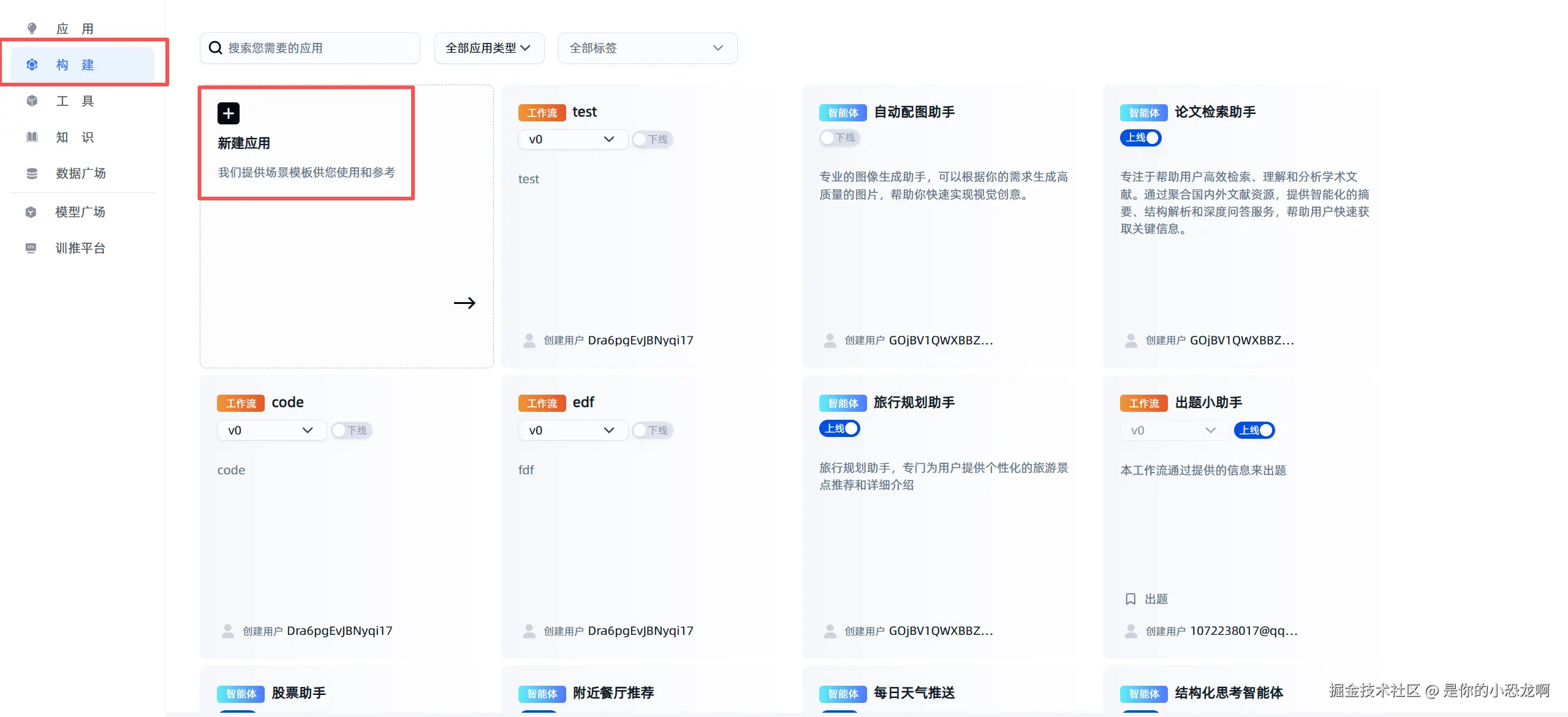Click the cube icon beside 工具
1568x717 pixels.
pyautogui.click(x=32, y=101)
